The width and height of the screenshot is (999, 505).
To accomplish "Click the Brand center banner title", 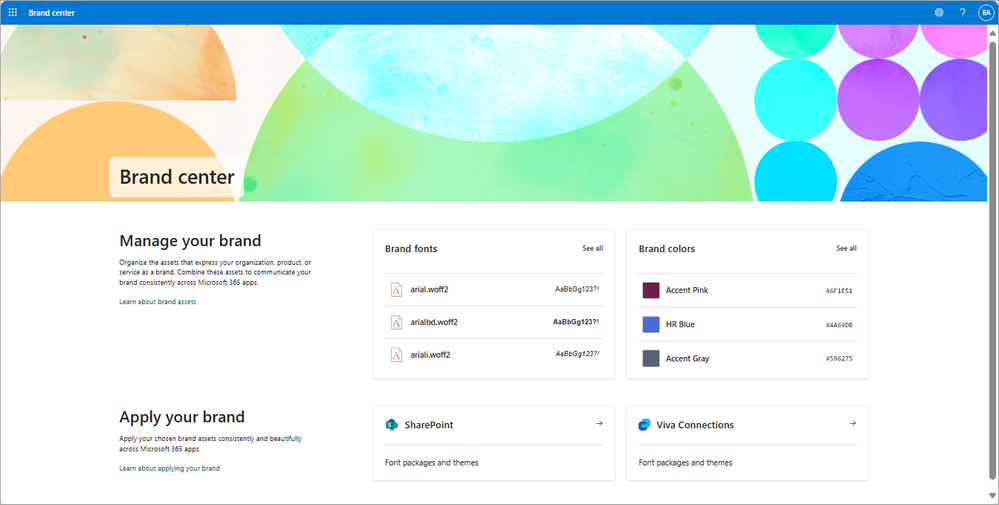I will [176, 177].
